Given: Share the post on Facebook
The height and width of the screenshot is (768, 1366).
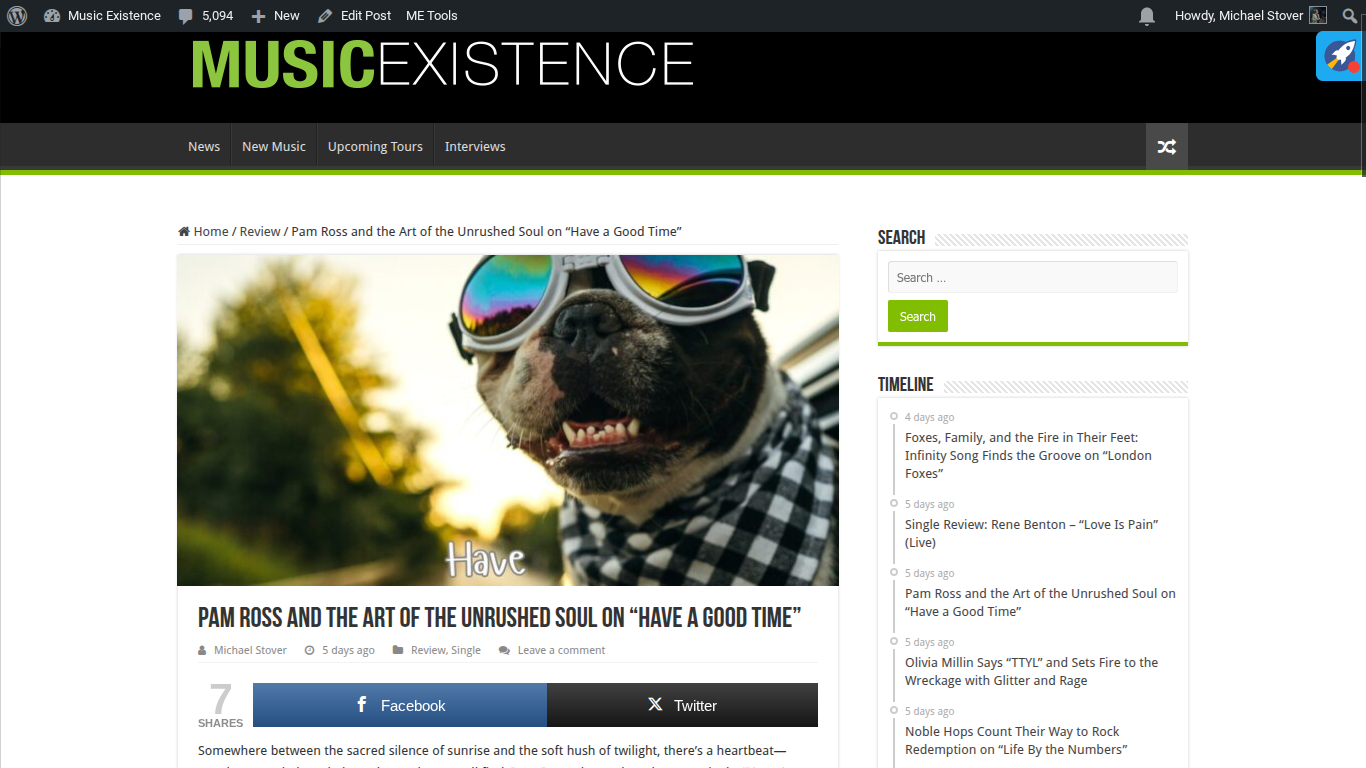Looking at the screenshot, I should click(x=400, y=705).
